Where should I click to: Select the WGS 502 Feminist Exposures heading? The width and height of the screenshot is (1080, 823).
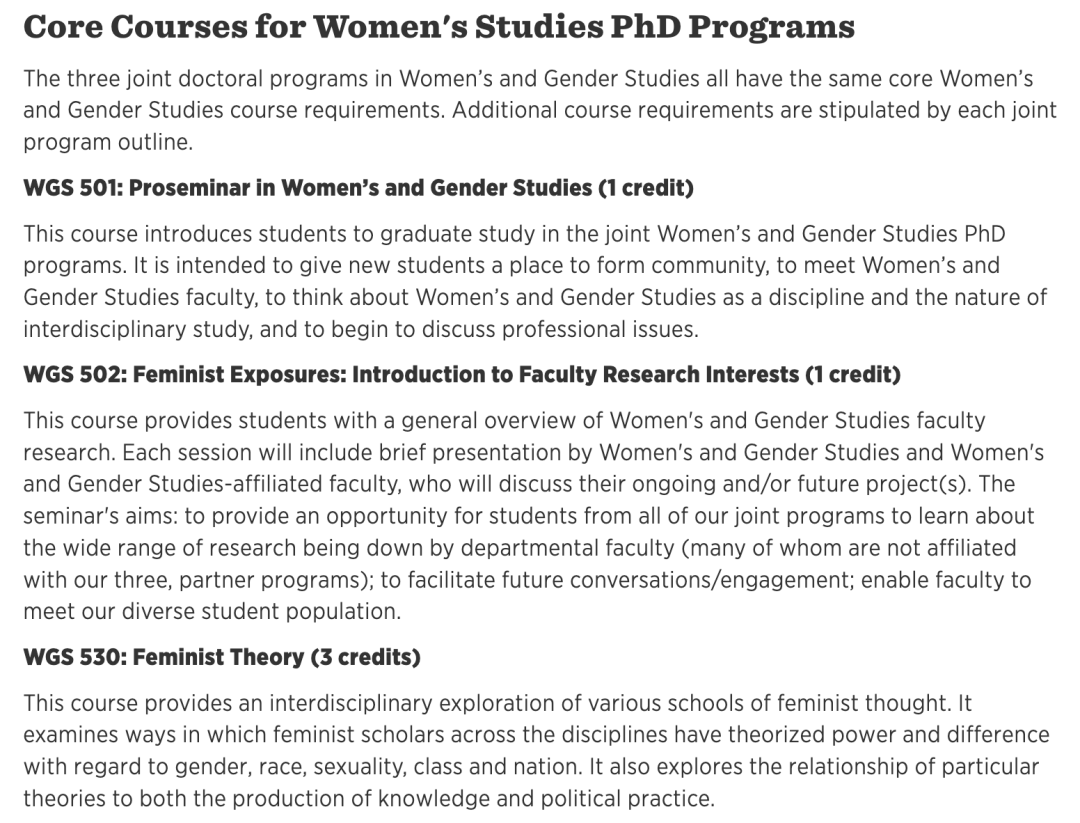pyautogui.click(x=461, y=375)
